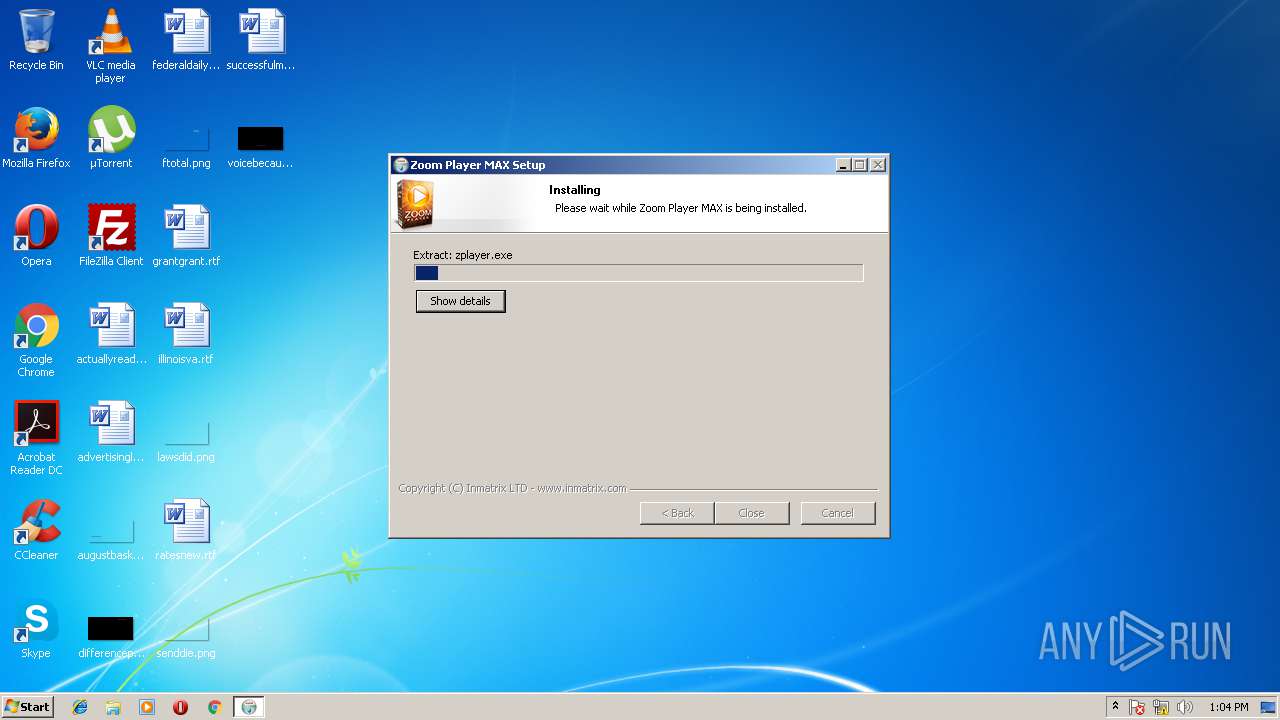Open Internet Explorer from taskbar
The width and height of the screenshot is (1280, 720).
coord(80,707)
